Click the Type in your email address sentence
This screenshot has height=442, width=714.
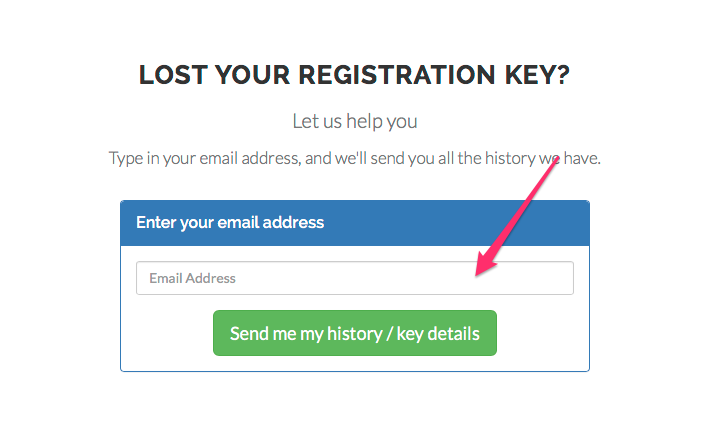point(354,158)
